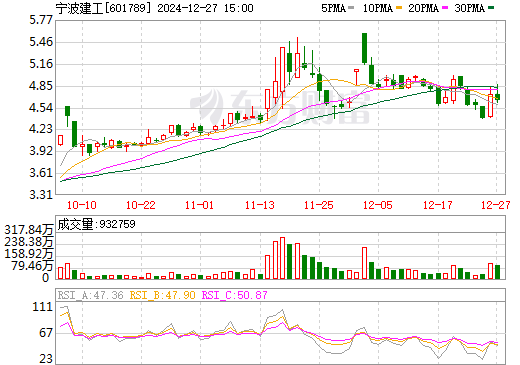Click date axis label 12-17
Viewport: 520px width, 365px height.
(x=438, y=205)
